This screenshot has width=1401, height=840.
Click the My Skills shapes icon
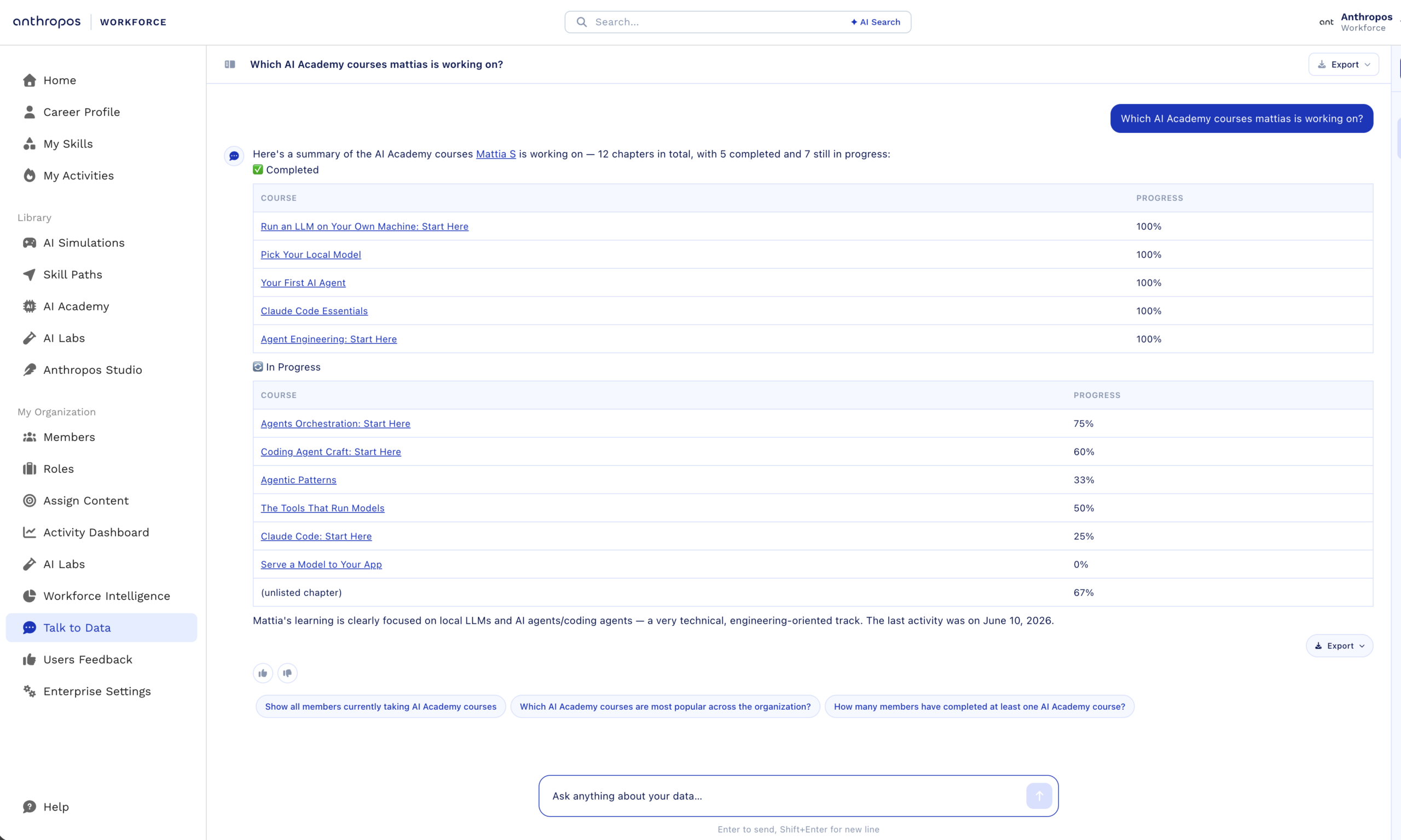pos(30,144)
